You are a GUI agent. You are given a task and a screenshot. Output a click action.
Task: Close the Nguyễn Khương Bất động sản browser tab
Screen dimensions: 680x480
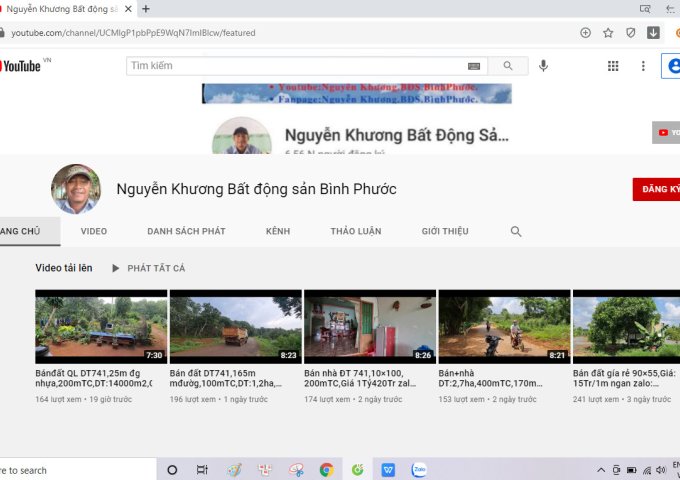click(128, 9)
